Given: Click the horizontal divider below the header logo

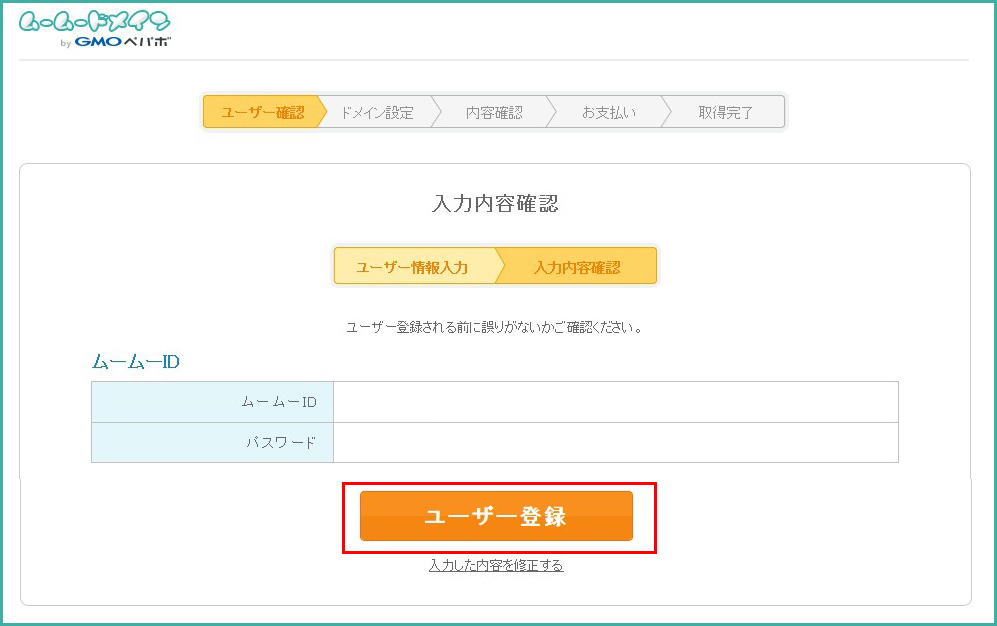Looking at the screenshot, I should pos(495,60).
